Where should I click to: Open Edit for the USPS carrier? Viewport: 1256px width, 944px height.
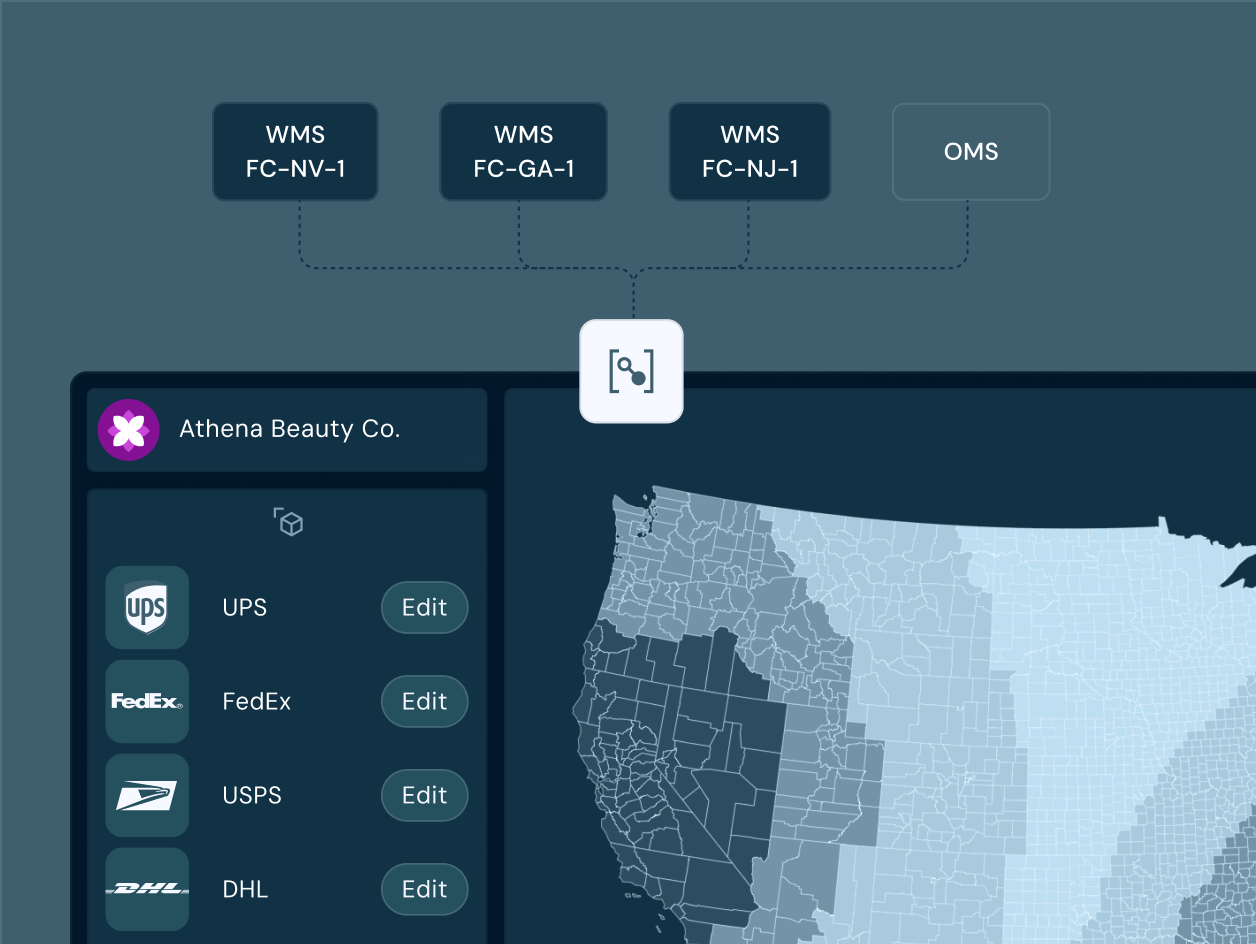click(x=425, y=795)
